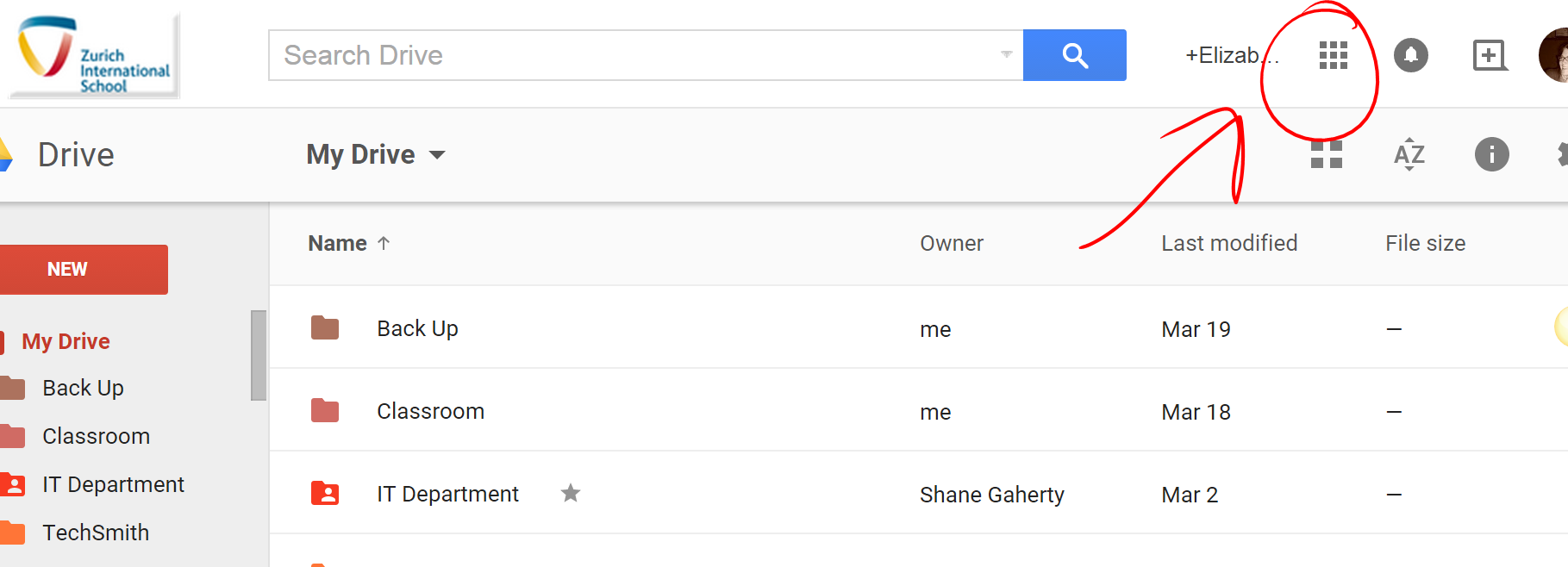
Task: Open the +Elizabeth profile link
Action: click(x=1229, y=55)
